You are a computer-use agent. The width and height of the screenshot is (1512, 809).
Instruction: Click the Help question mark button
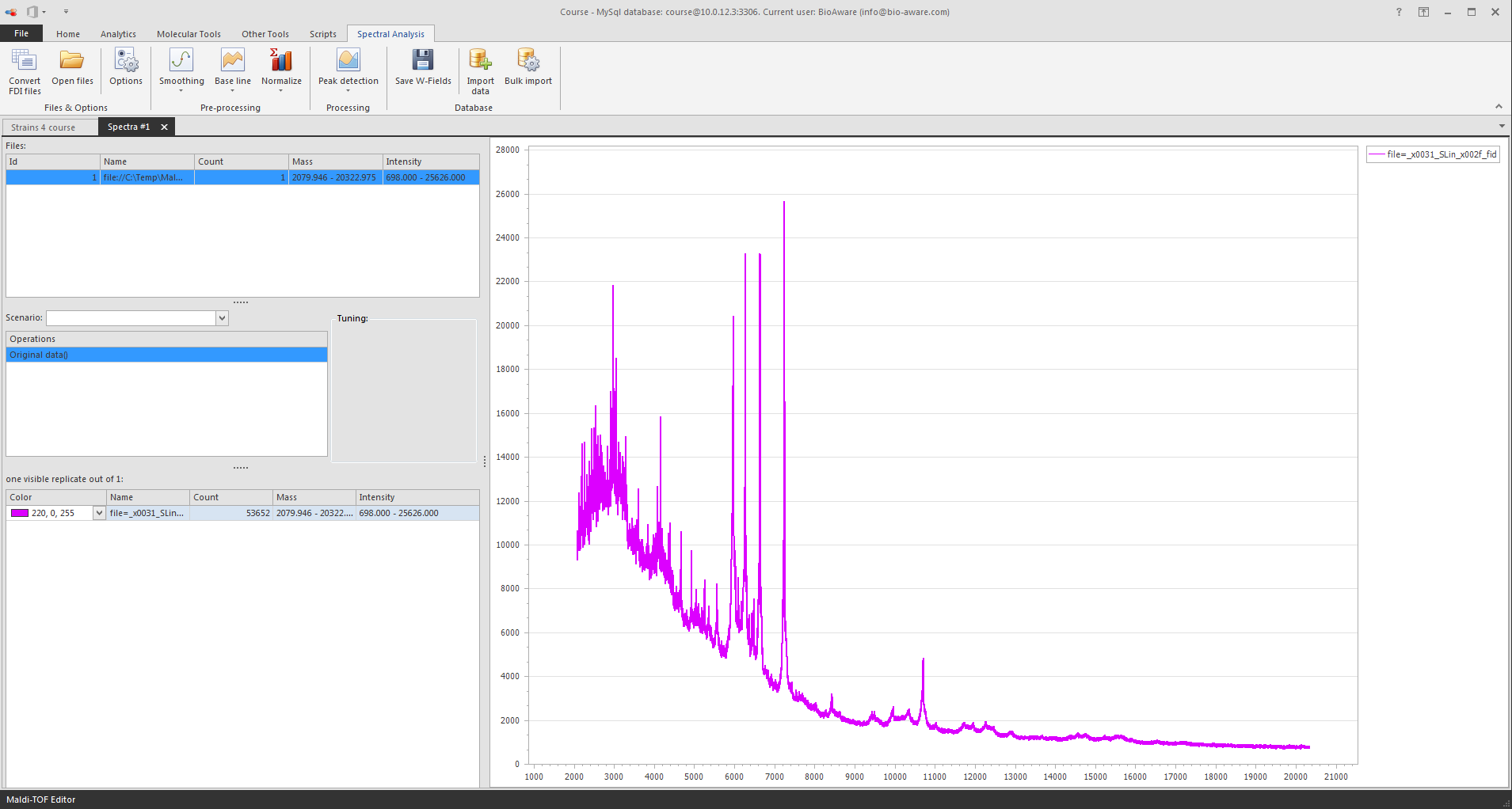[1399, 12]
